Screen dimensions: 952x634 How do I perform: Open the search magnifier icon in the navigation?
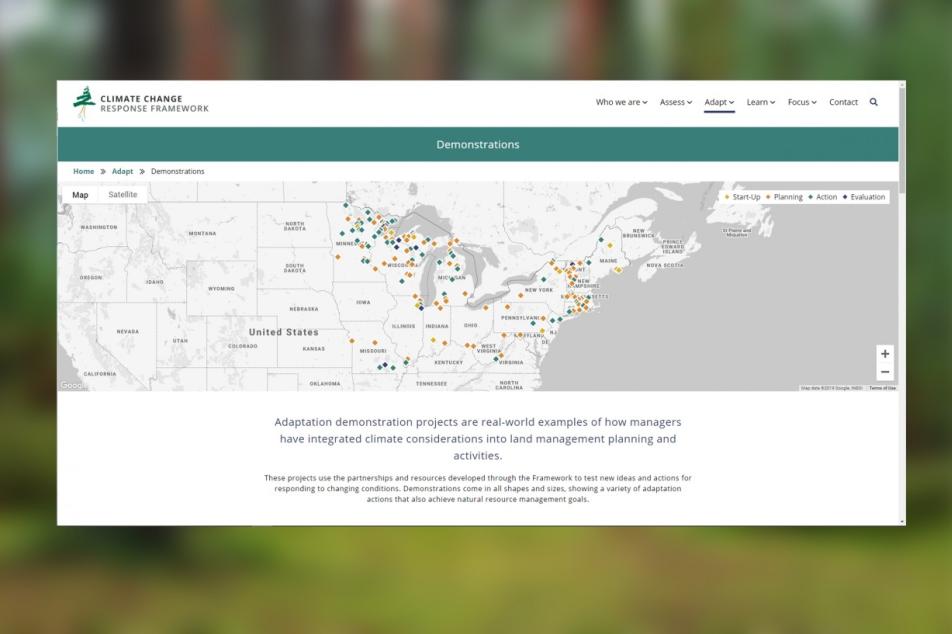874,102
